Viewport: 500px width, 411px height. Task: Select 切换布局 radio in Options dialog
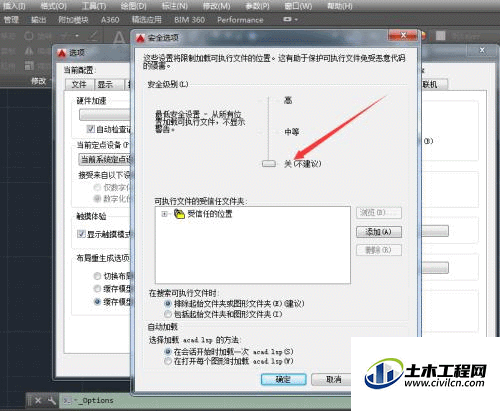tap(97, 276)
